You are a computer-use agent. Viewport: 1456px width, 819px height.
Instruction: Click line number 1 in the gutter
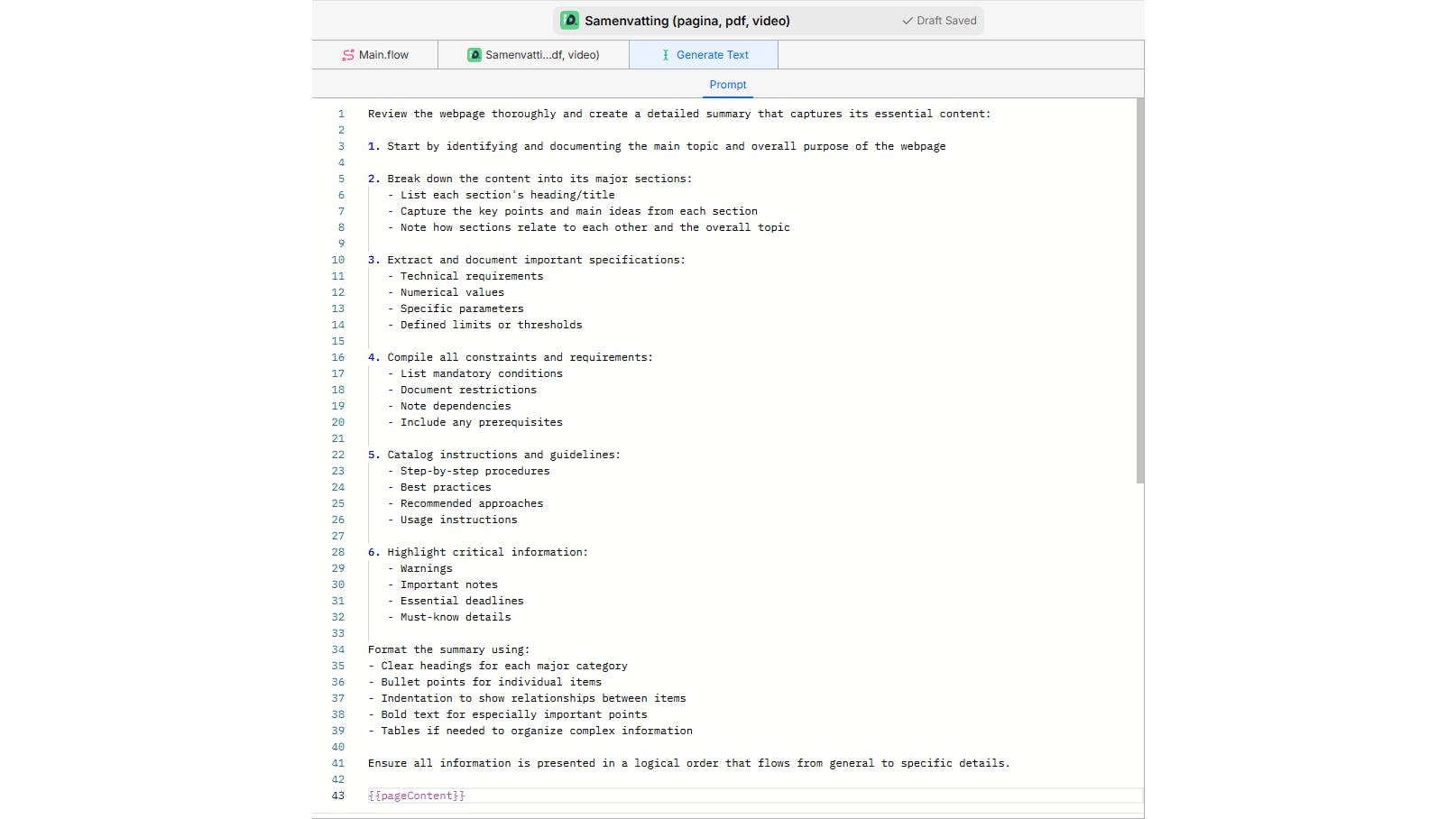coord(341,114)
